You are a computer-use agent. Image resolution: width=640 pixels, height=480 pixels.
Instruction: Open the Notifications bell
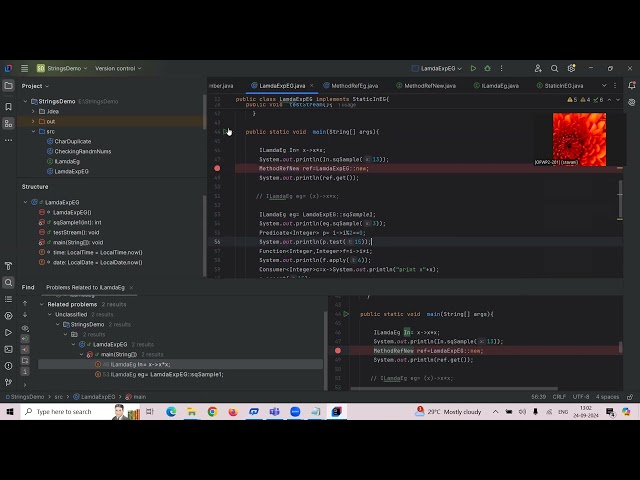click(x=631, y=85)
